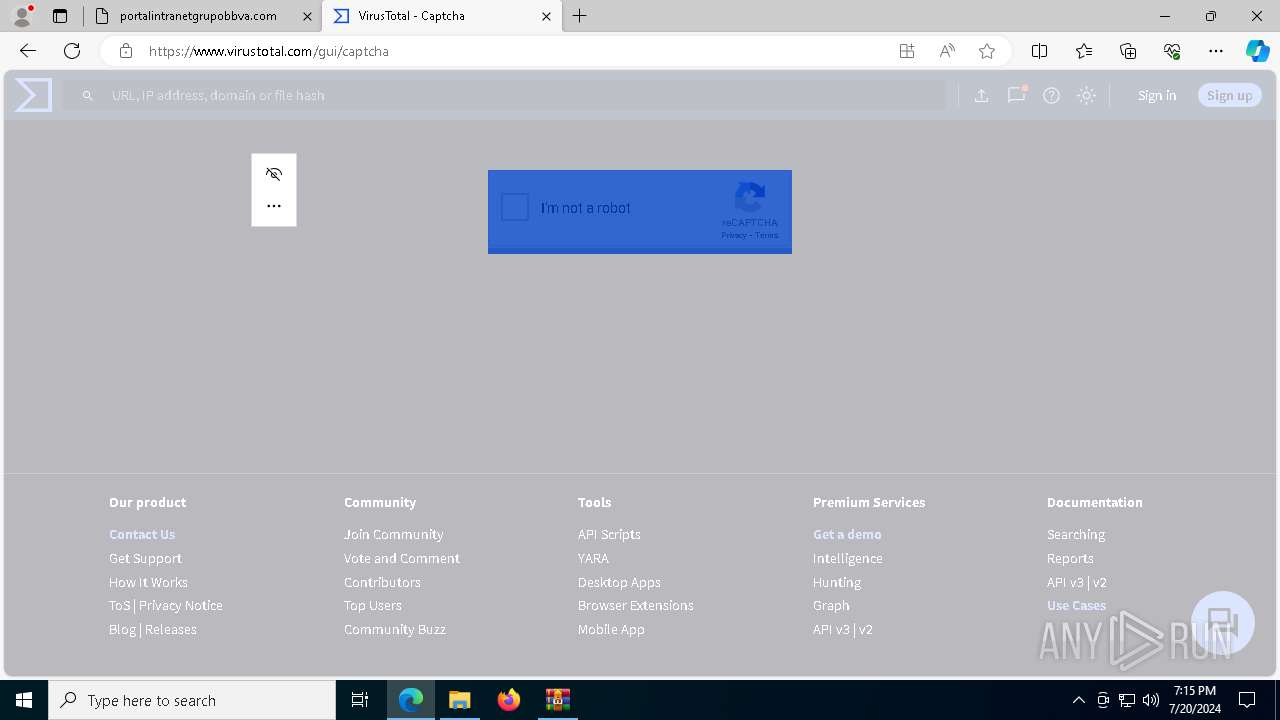Image resolution: width=1280 pixels, height=720 pixels.
Task: Open the Privacy Notice link
Action: coord(181,606)
